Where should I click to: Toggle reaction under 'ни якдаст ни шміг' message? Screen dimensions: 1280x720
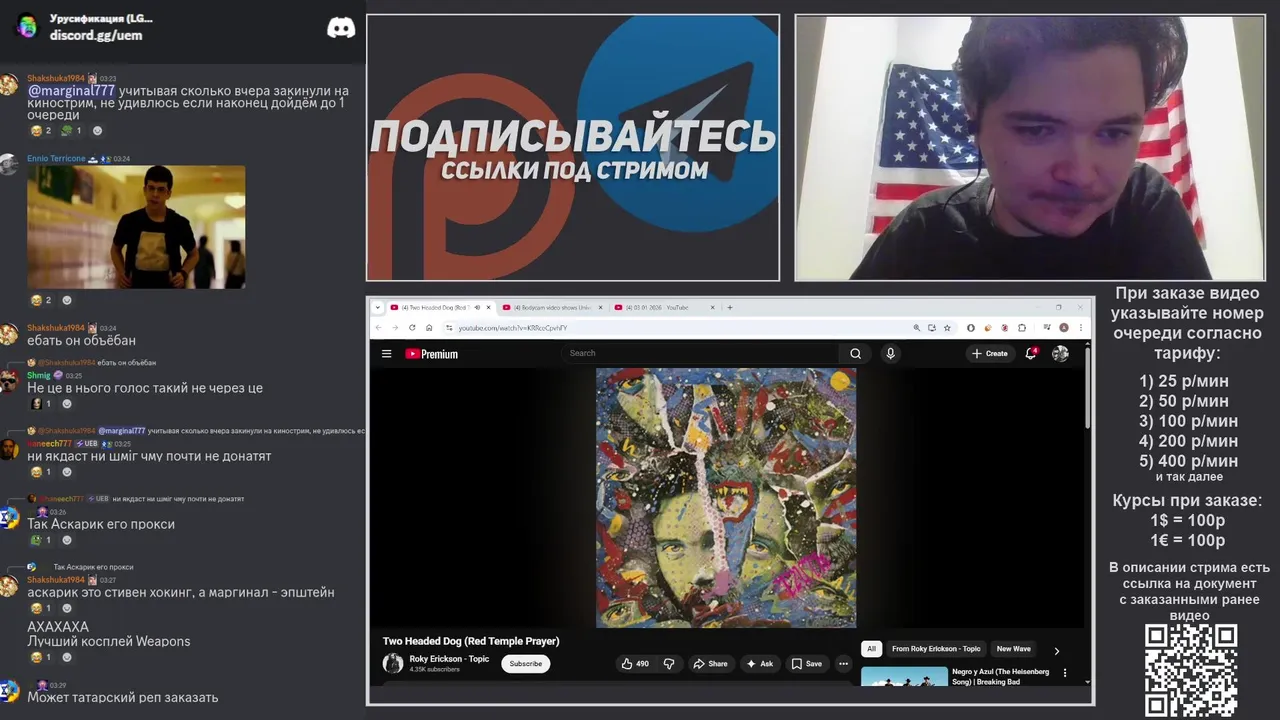click(x=41, y=472)
